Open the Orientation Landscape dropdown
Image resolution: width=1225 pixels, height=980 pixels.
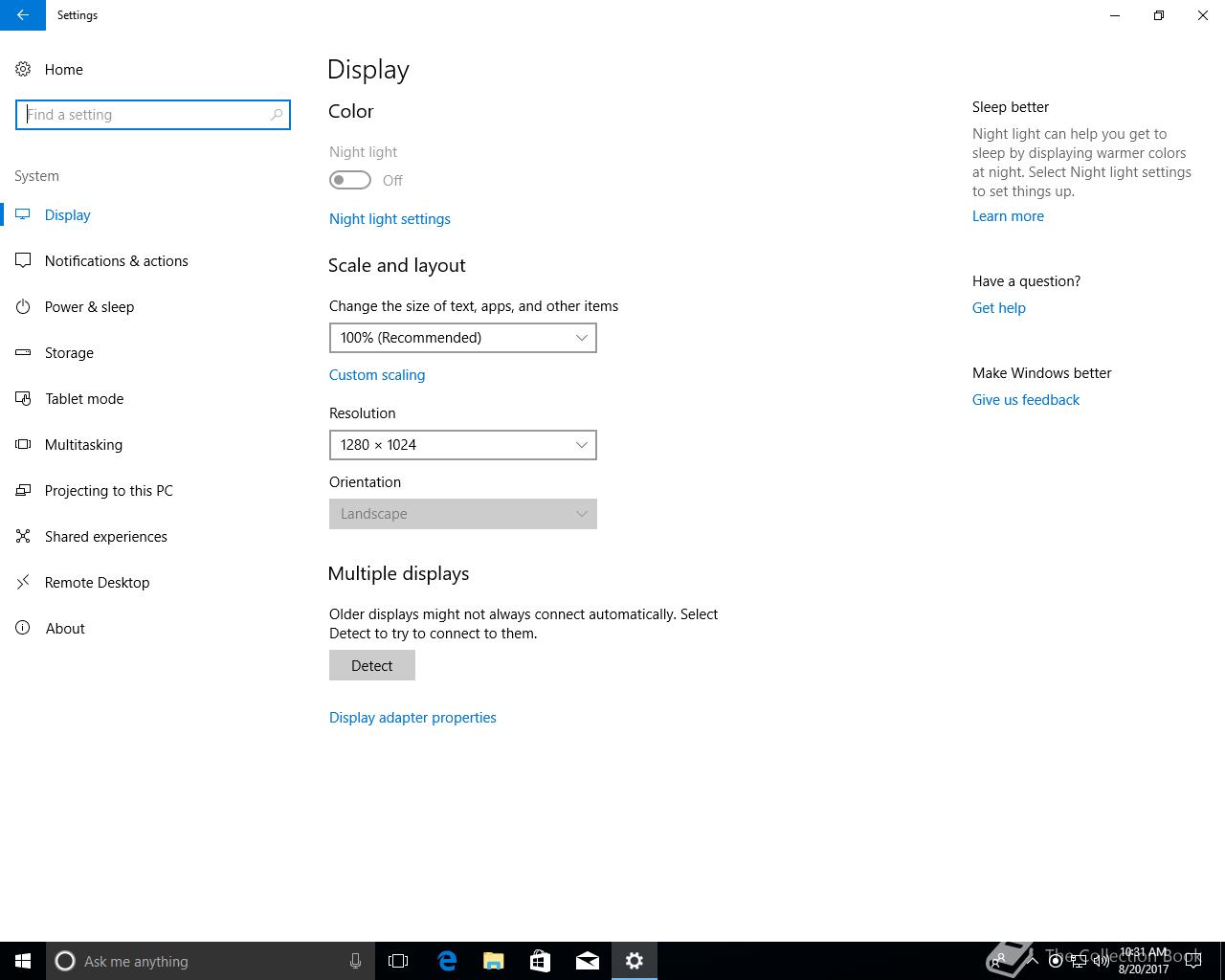click(462, 514)
